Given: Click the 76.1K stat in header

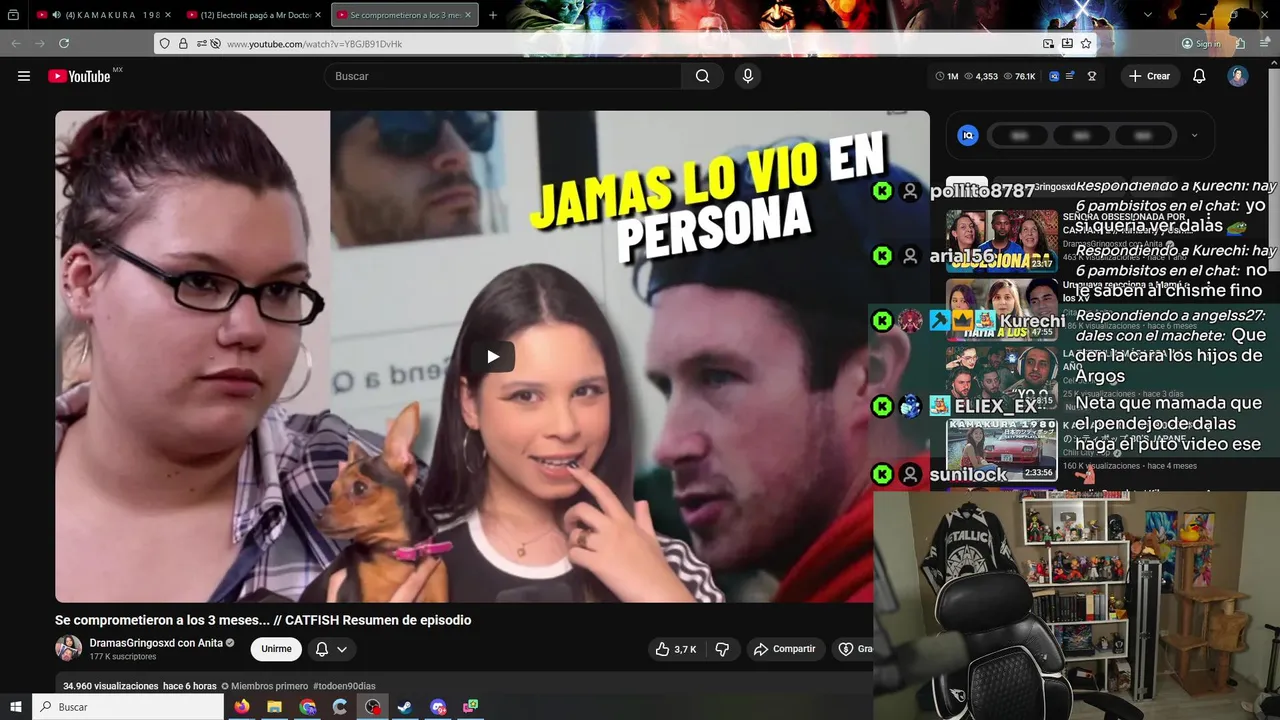Looking at the screenshot, I should 1020,76.
